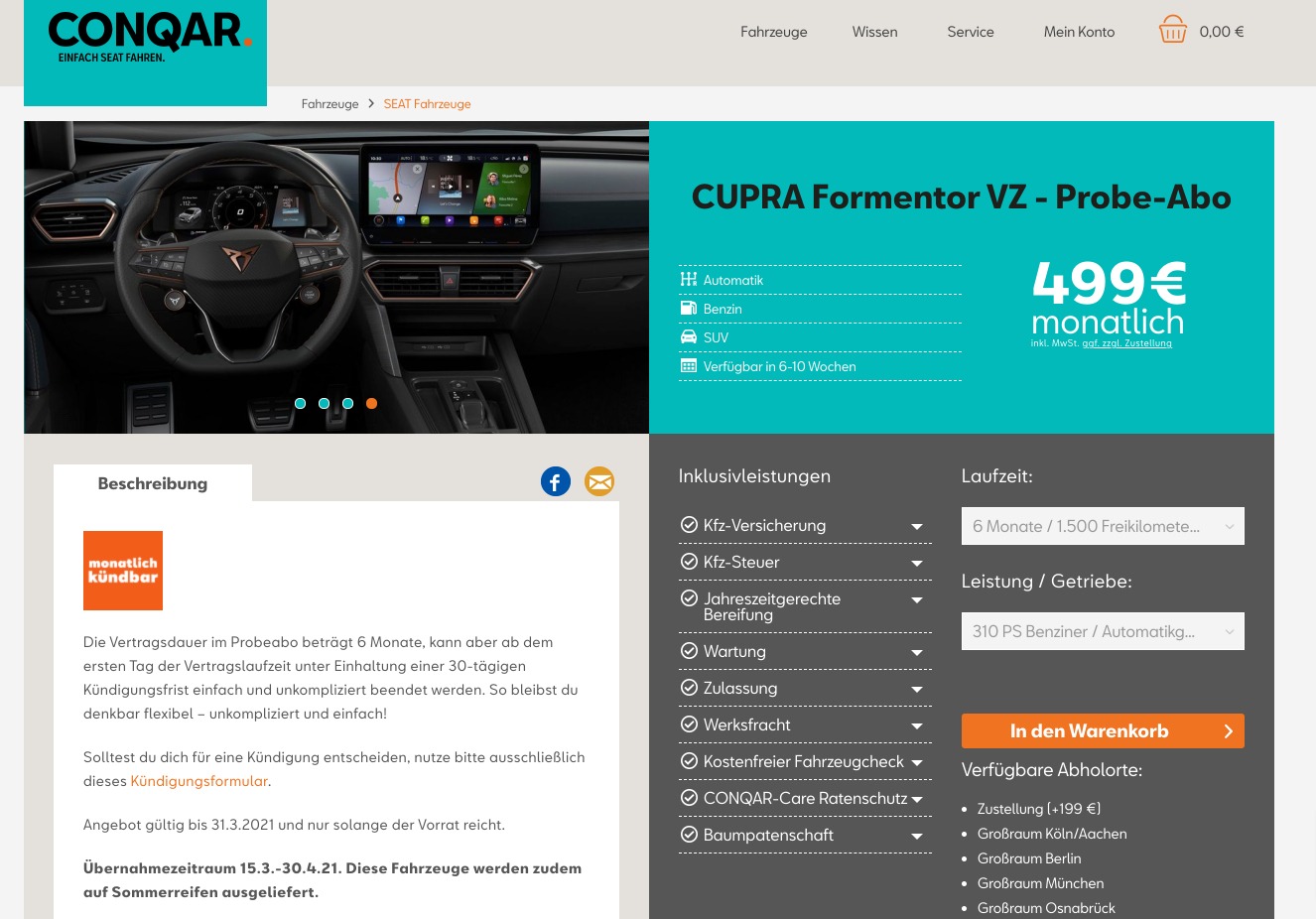Click the monatlich kündbar badge
1316x919 pixels.
click(123, 571)
